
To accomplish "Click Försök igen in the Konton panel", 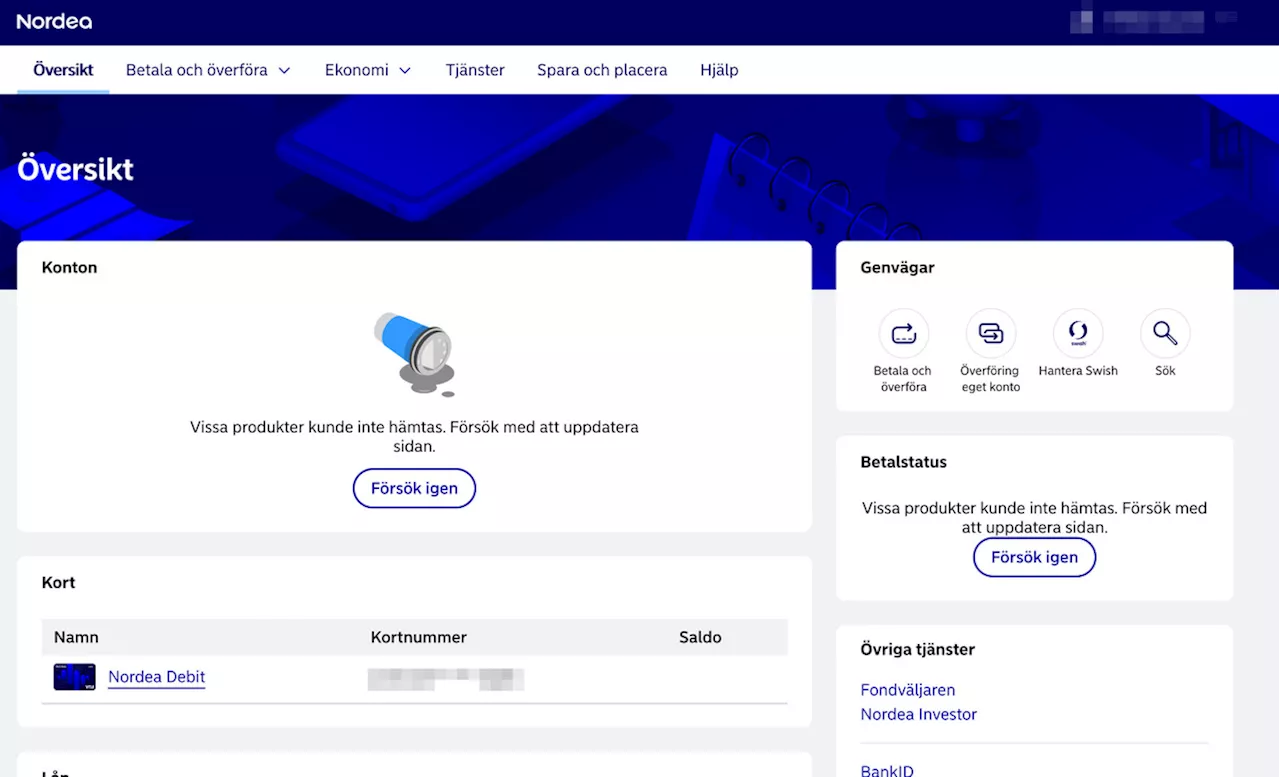I will pos(414,488).
